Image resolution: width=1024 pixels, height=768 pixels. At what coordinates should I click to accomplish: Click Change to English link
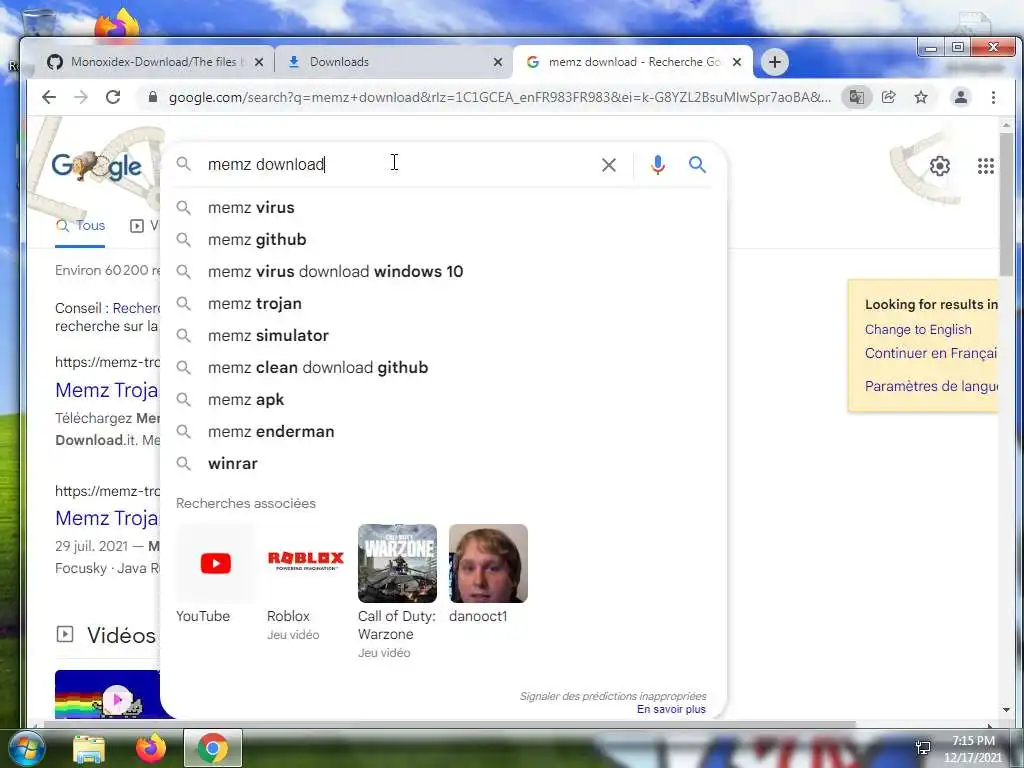click(918, 329)
